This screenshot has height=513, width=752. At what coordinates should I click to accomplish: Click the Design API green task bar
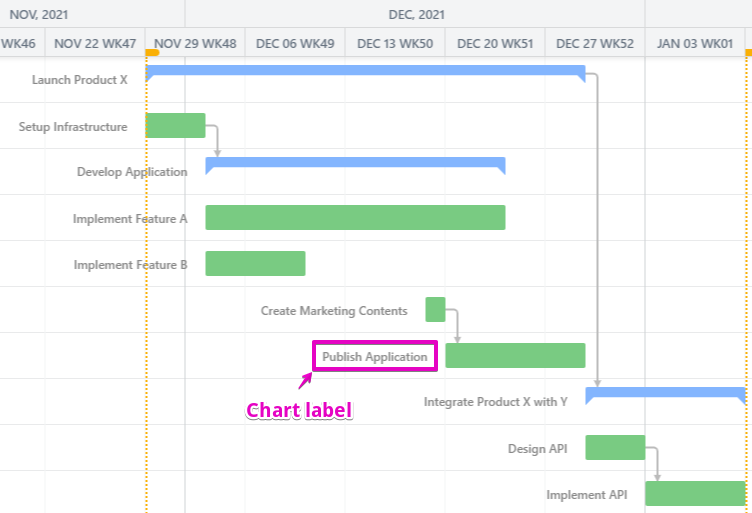pyautogui.click(x=615, y=447)
